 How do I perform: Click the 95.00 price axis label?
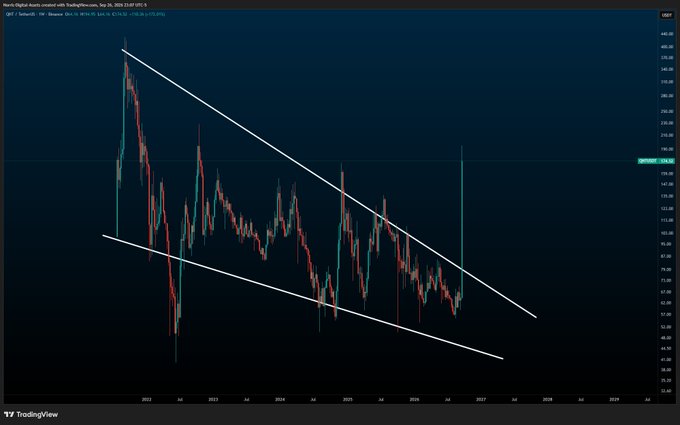[x=667, y=244]
